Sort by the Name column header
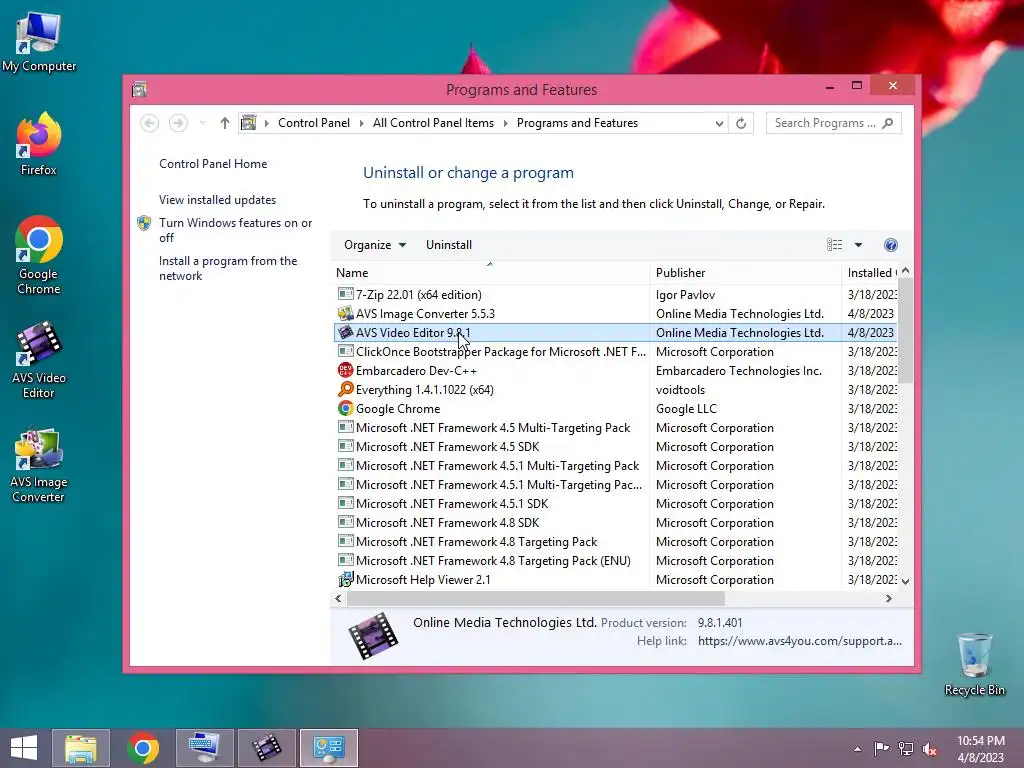The image size is (1024, 768). (x=490, y=273)
